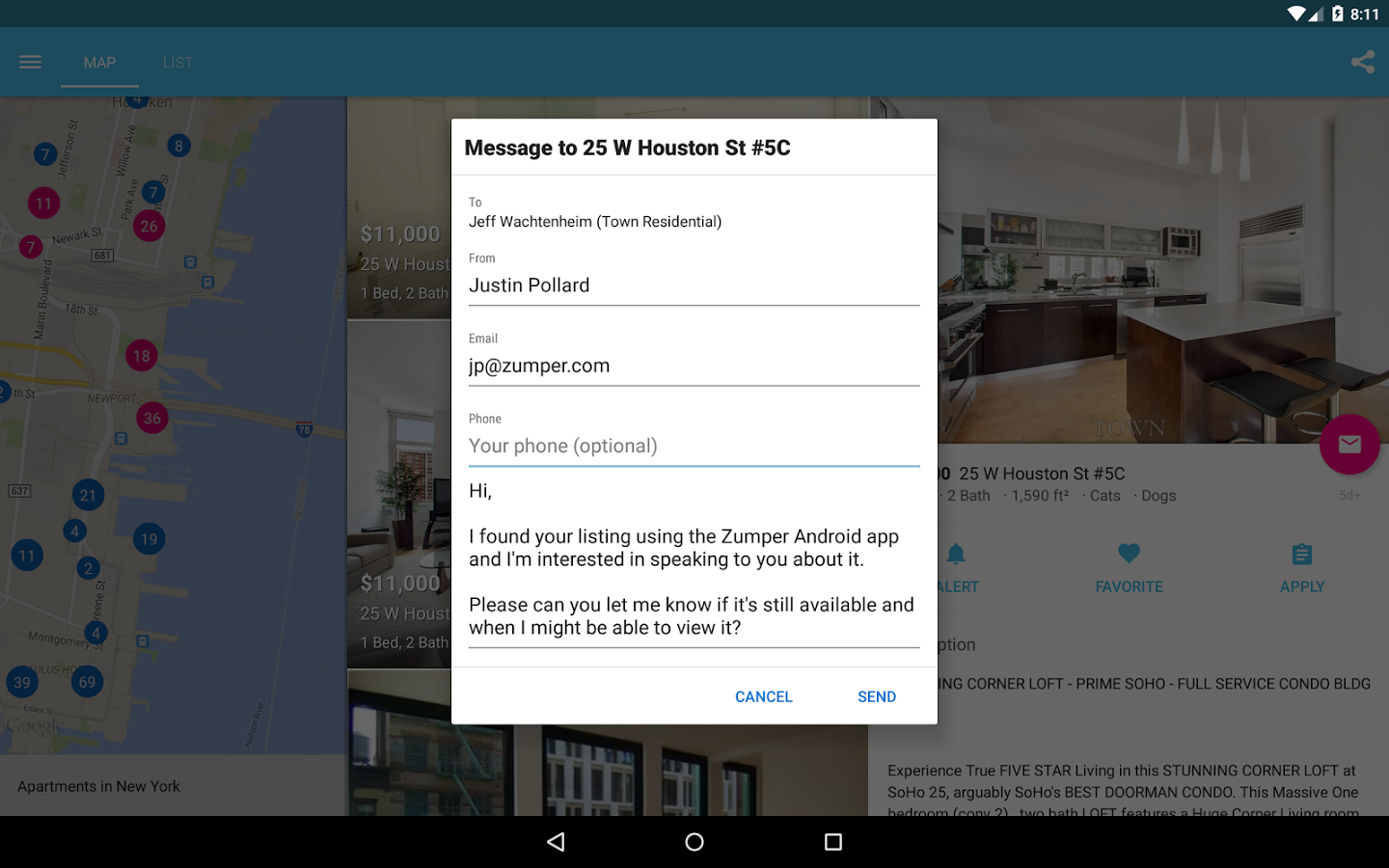Image resolution: width=1389 pixels, height=868 pixels.
Task: Focus the phone optional input field
Action: click(x=694, y=446)
